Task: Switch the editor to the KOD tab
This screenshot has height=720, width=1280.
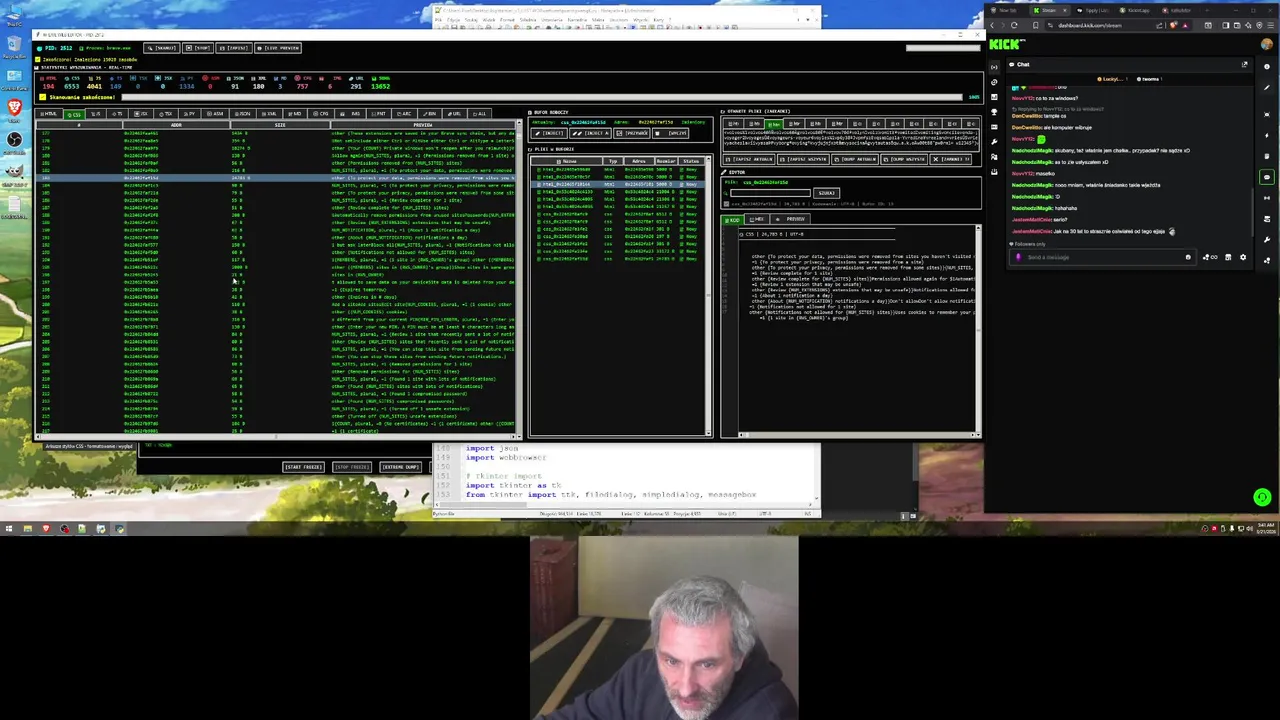Action: tap(733, 219)
